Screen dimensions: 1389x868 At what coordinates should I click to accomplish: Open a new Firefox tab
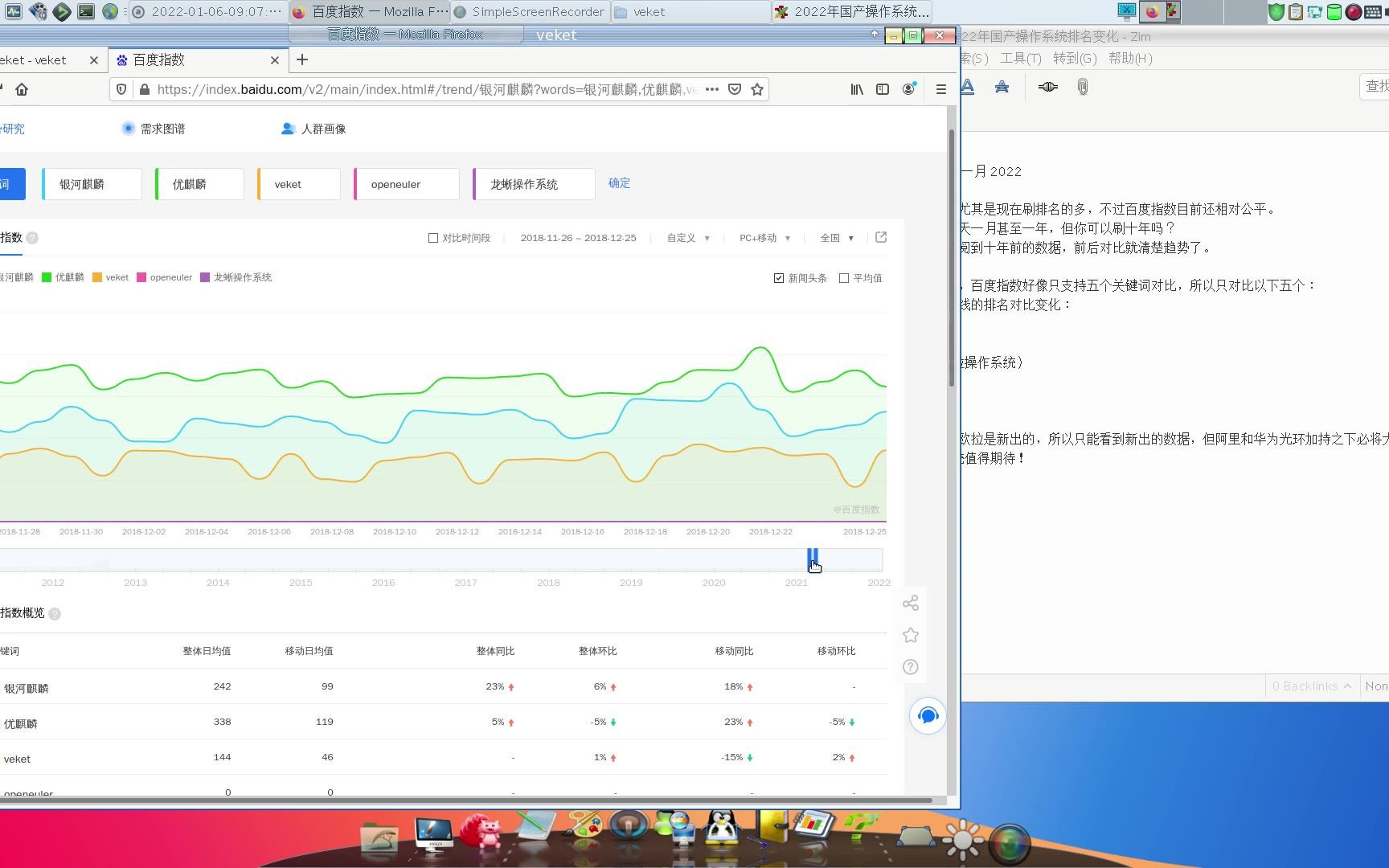coord(302,59)
